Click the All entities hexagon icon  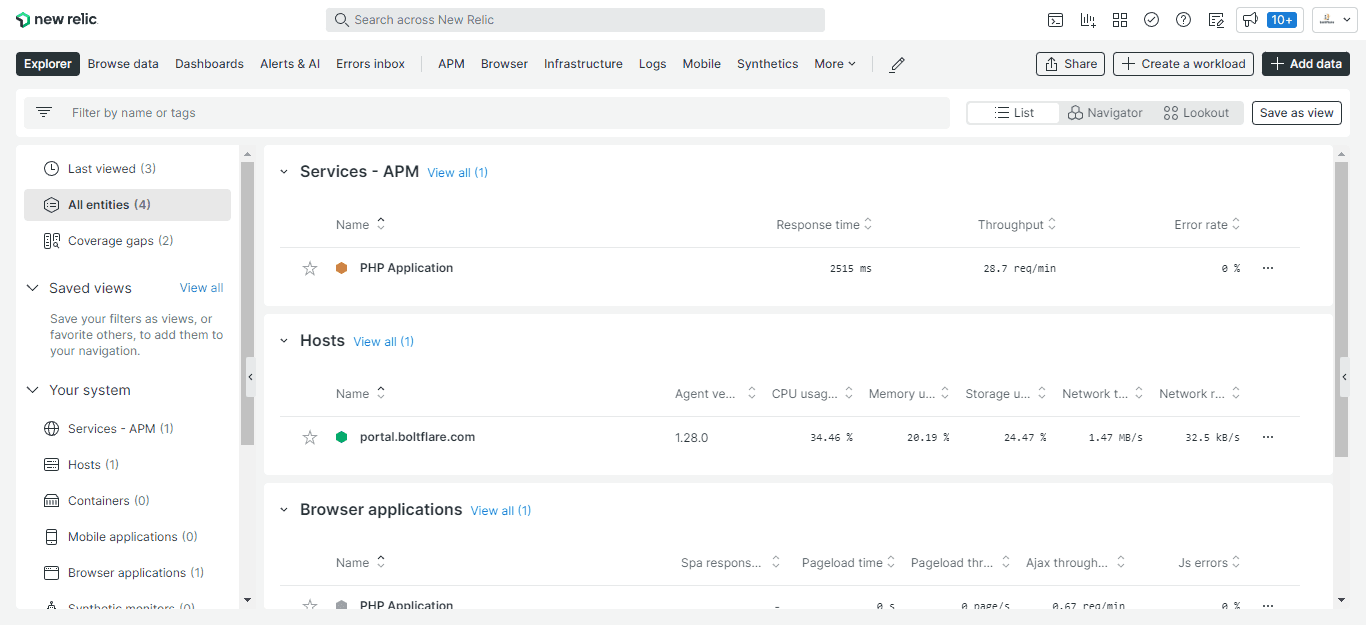[x=52, y=205]
